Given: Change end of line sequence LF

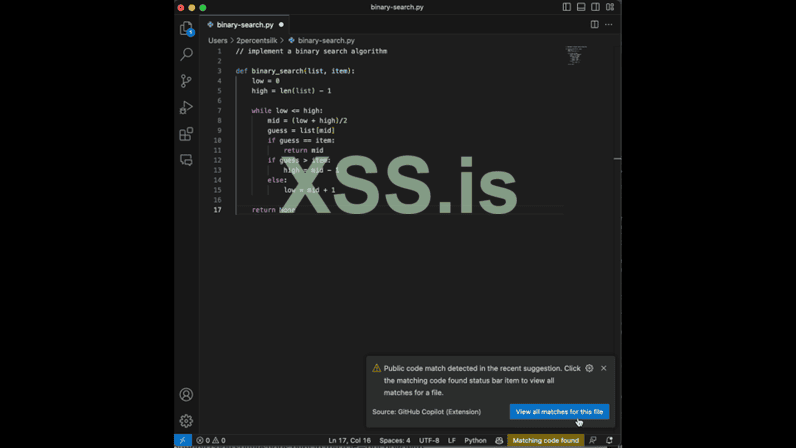Looking at the screenshot, I should (x=452, y=440).
